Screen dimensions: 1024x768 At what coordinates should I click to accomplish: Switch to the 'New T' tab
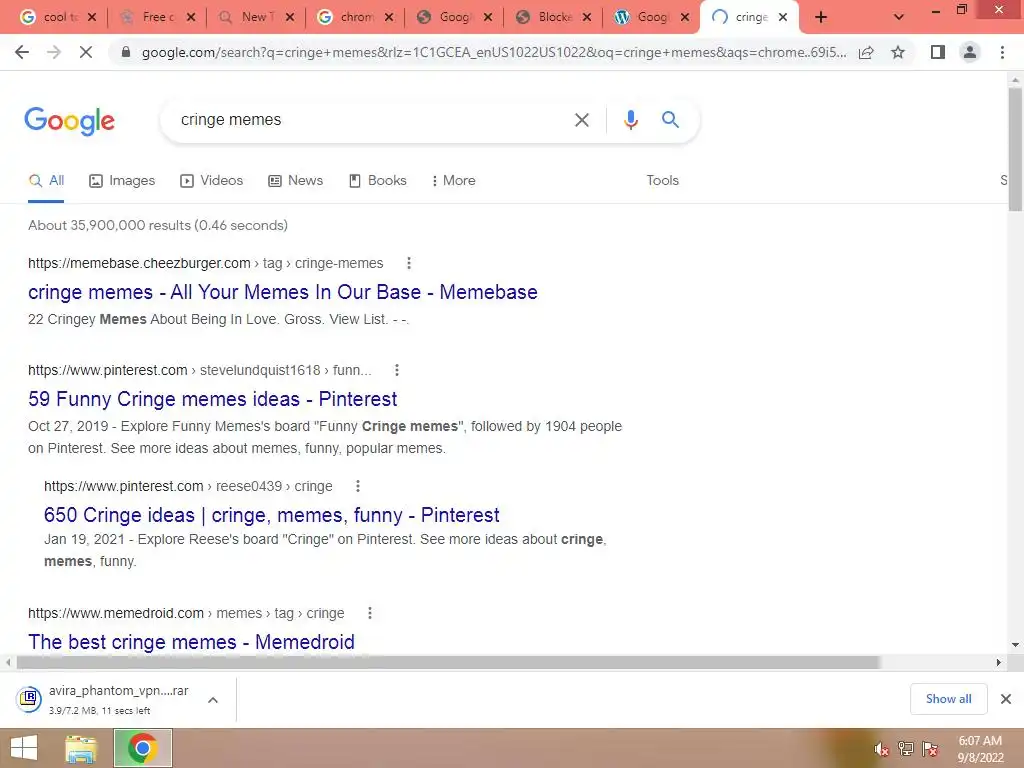tap(256, 18)
